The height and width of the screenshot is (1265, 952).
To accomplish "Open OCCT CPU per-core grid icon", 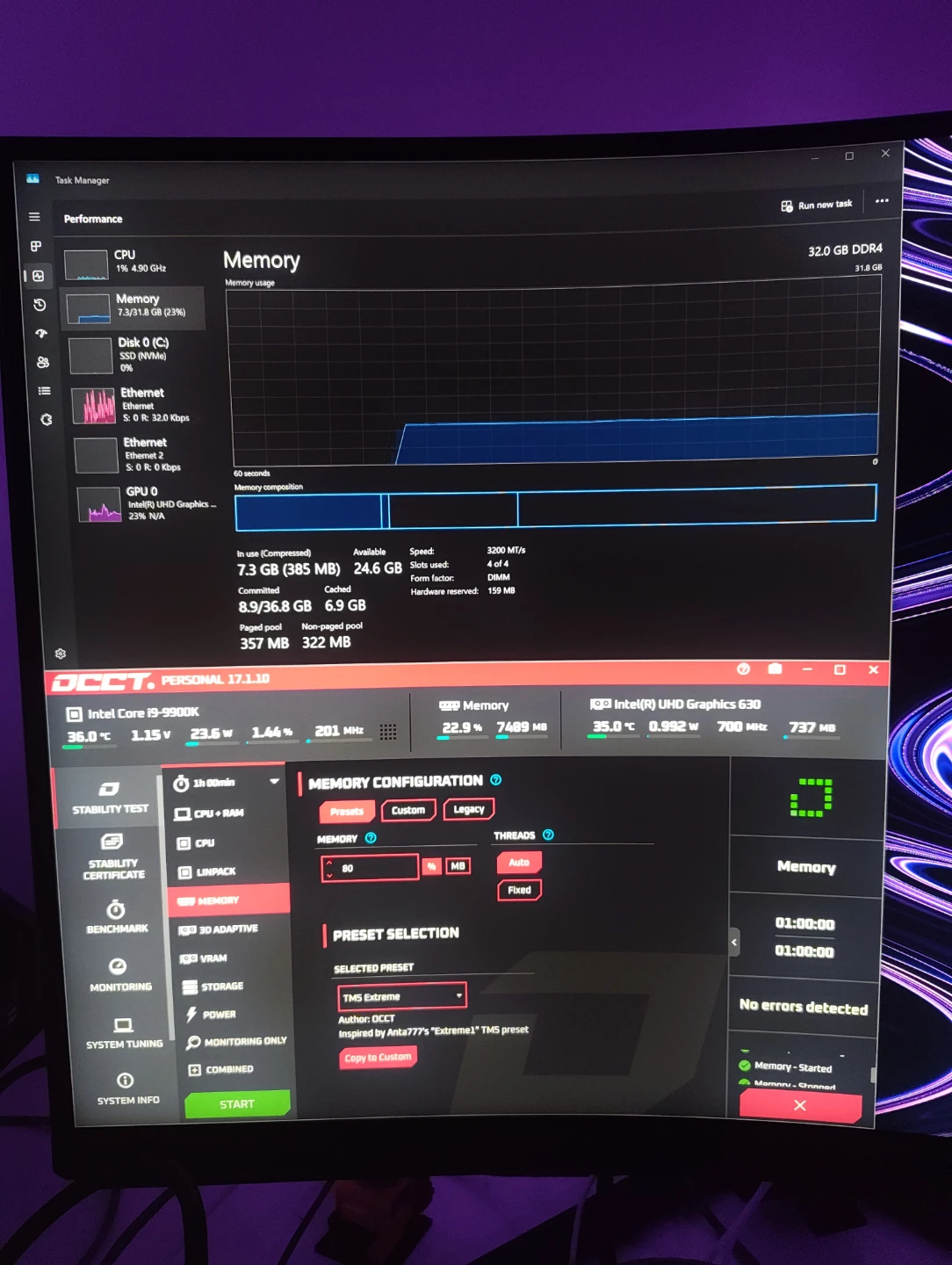I will click(x=388, y=731).
